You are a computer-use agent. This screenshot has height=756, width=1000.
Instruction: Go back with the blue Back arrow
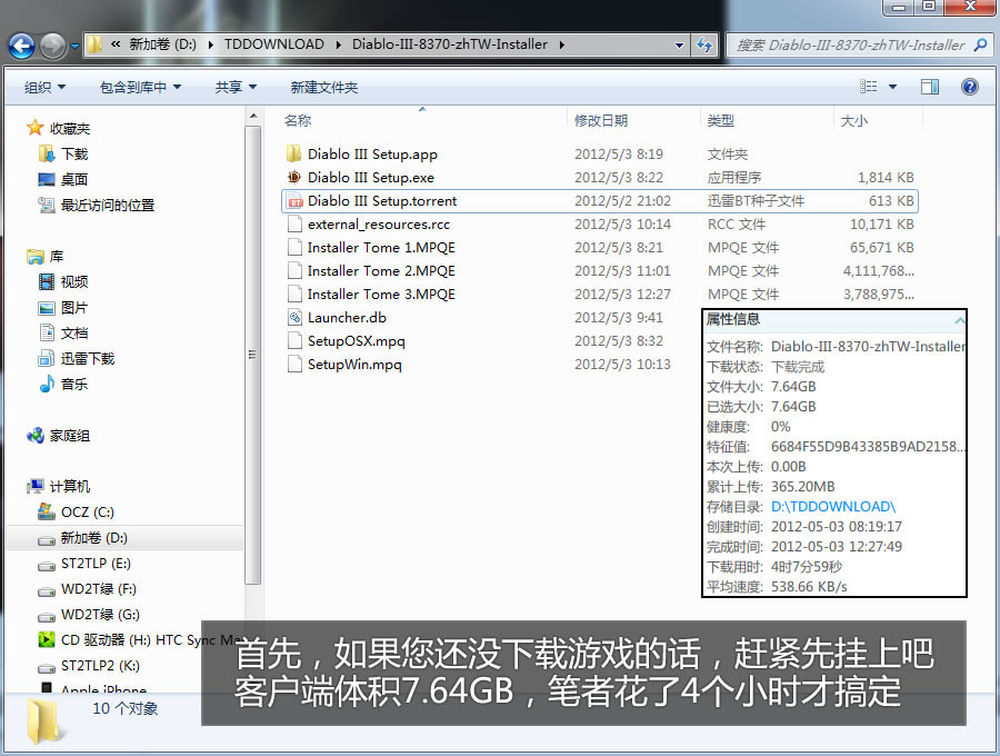22,46
